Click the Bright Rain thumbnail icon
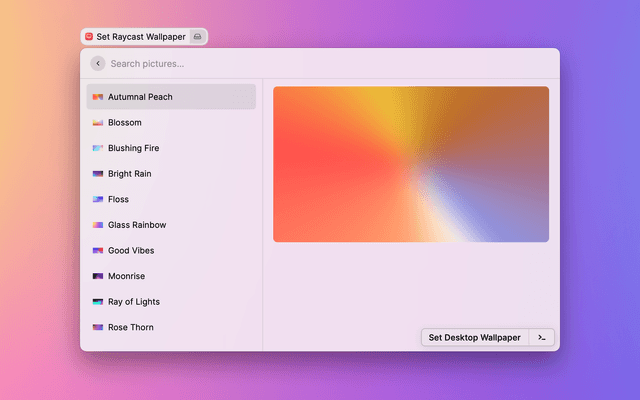 click(x=98, y=174)
